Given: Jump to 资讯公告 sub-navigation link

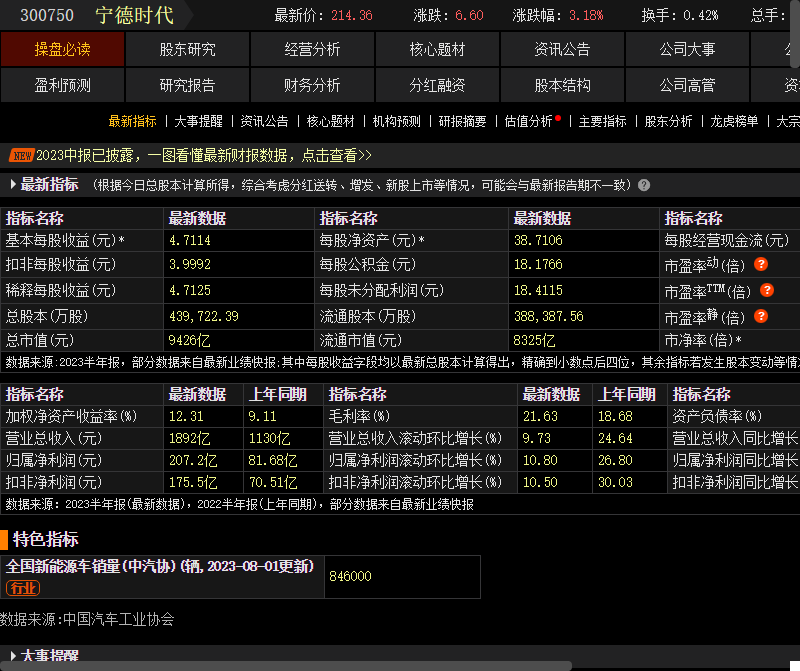Looking at the screenshot, I should point(264,121).
